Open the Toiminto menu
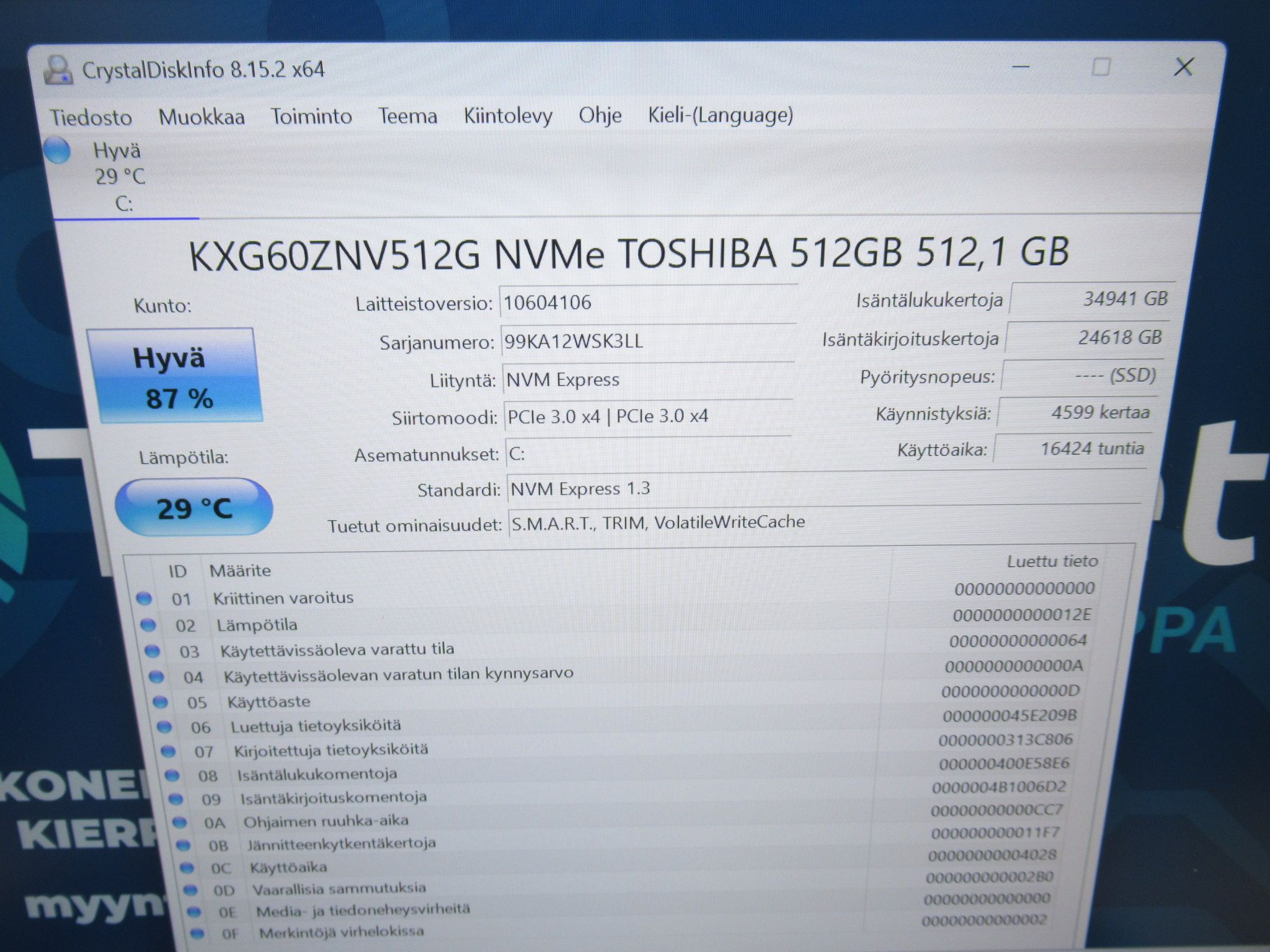Viewport: 1270px width, 952px height. pos(311,116)
